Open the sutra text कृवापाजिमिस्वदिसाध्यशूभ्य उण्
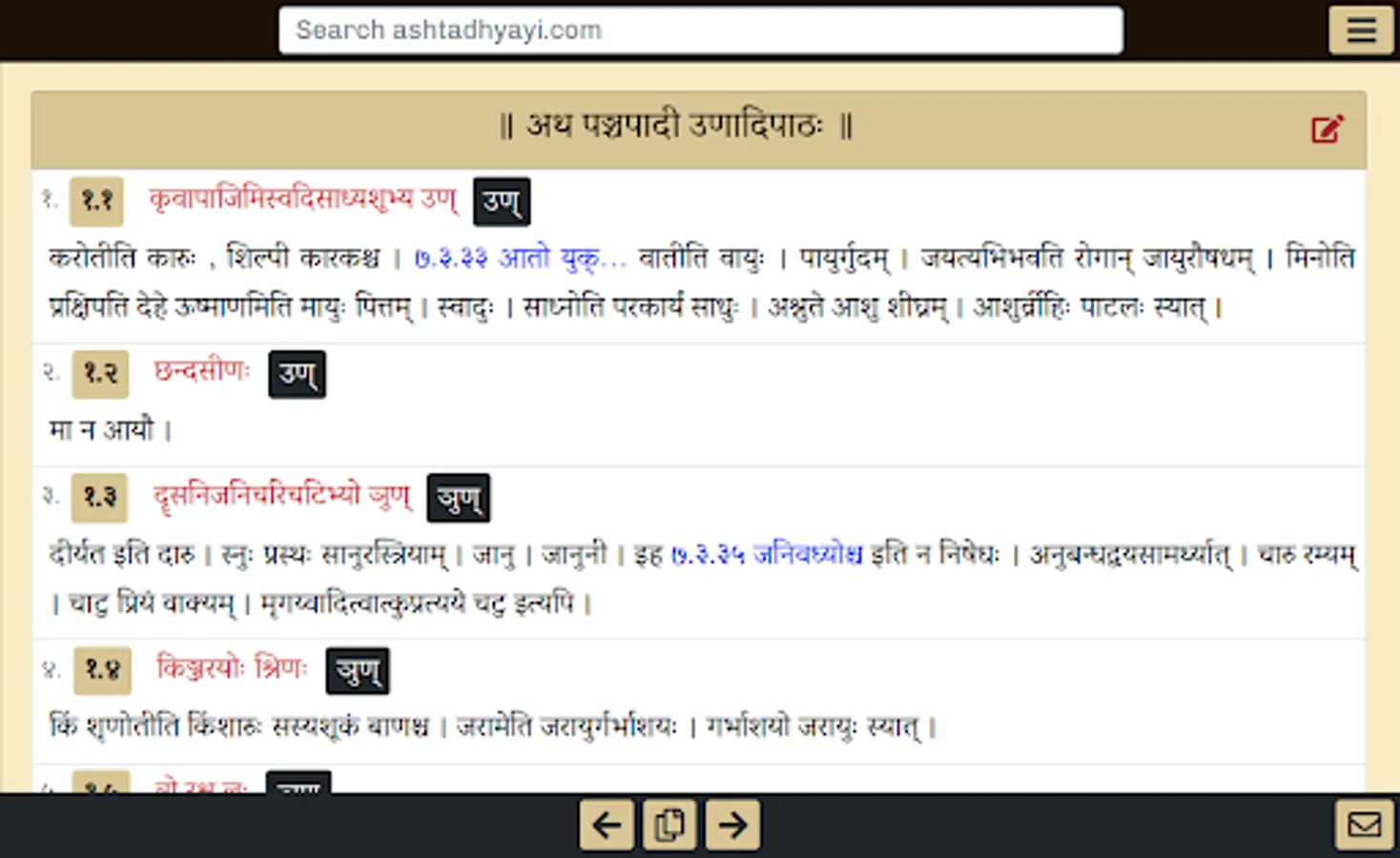1400x858 pixels. (x=303, y=200)
